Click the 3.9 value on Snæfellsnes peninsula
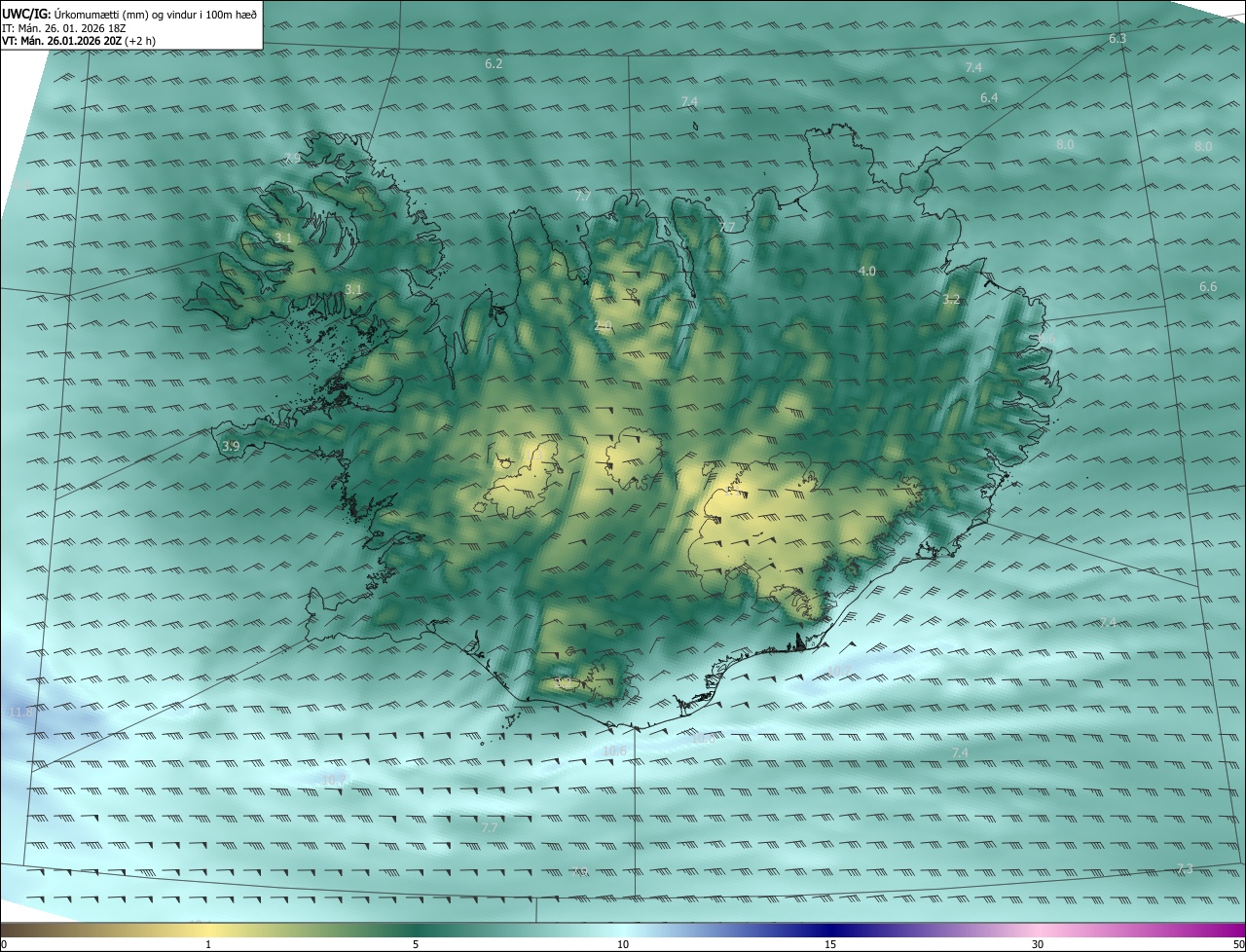 coord(231,446)
